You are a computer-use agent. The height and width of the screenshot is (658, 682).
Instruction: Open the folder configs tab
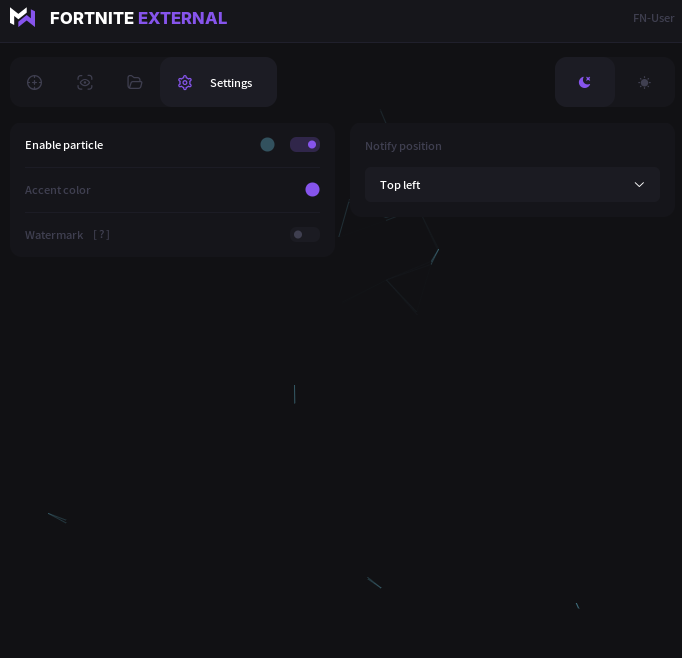pos(135,82)
